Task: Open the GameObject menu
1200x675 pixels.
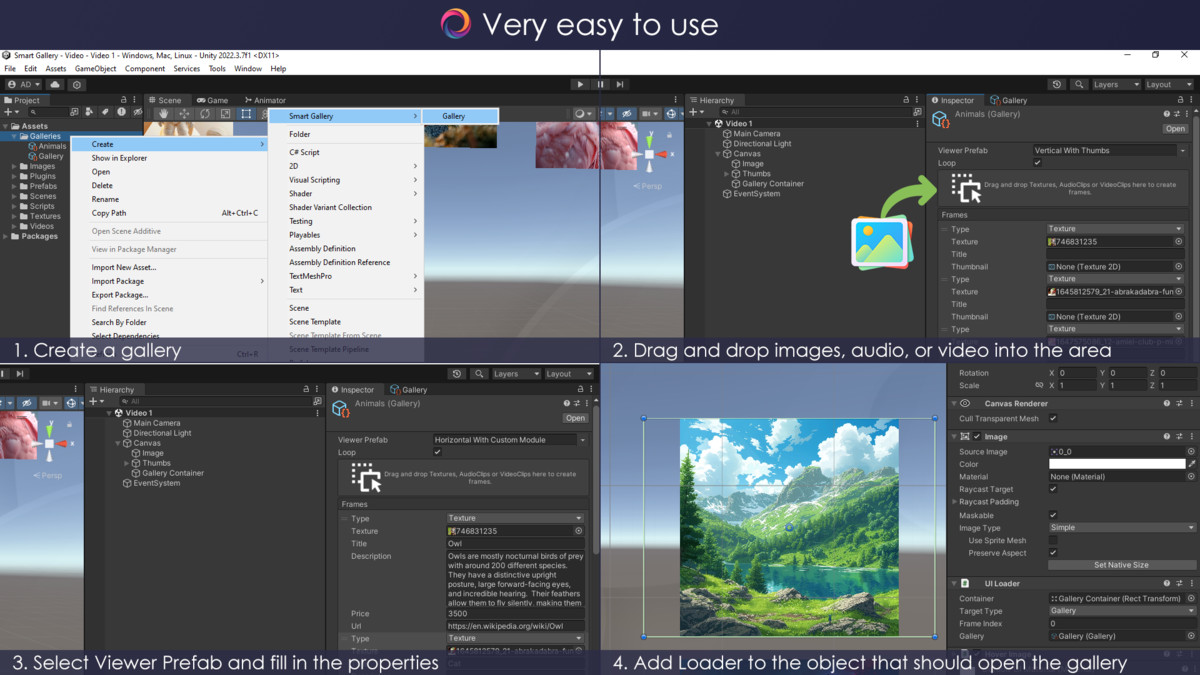Action: [96, 69]
